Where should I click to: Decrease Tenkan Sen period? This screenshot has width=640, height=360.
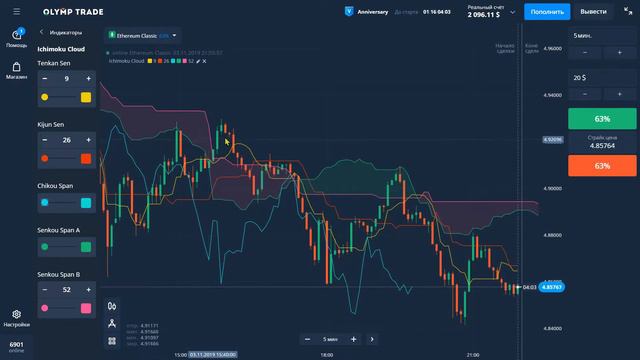pos(45,78)
